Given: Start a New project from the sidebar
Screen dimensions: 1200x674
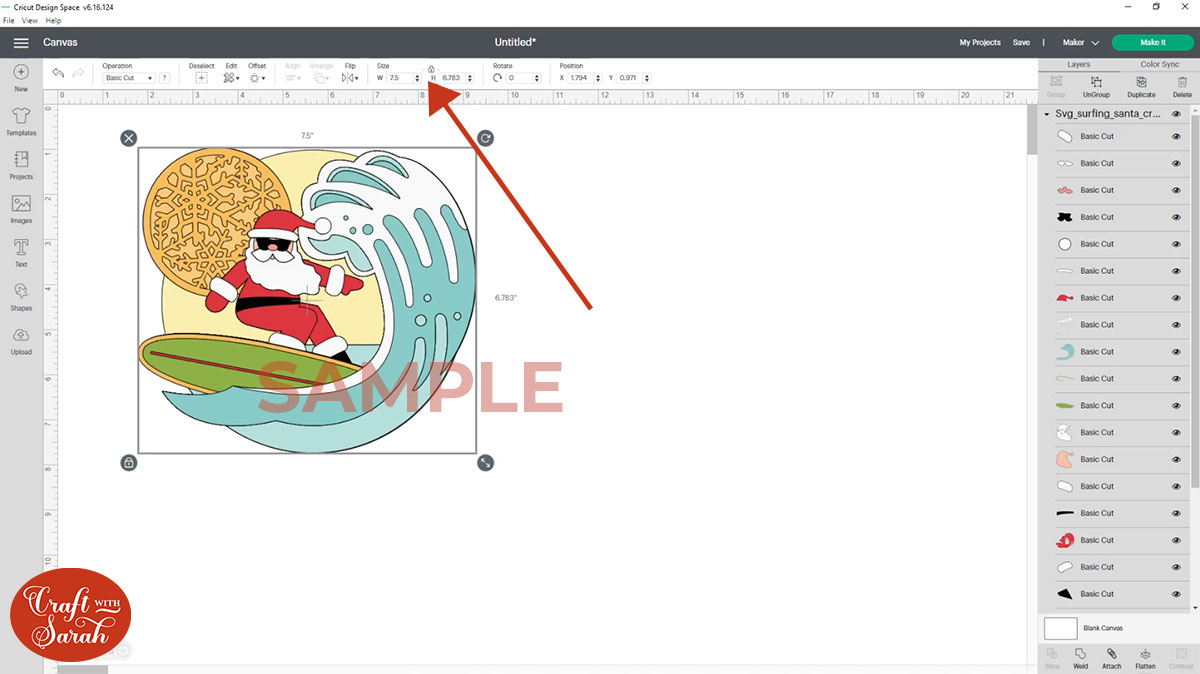Looking at the screenshot, I should pos(21,77).
